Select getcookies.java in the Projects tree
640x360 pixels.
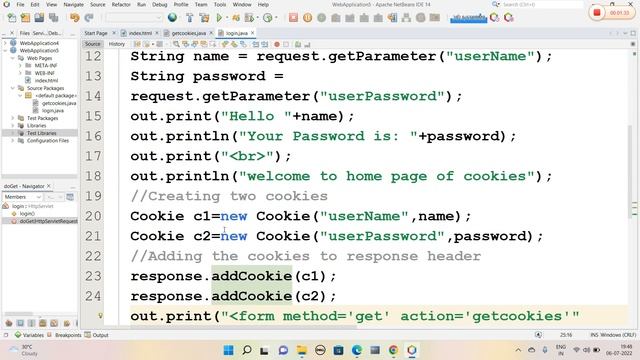[59, 103]
